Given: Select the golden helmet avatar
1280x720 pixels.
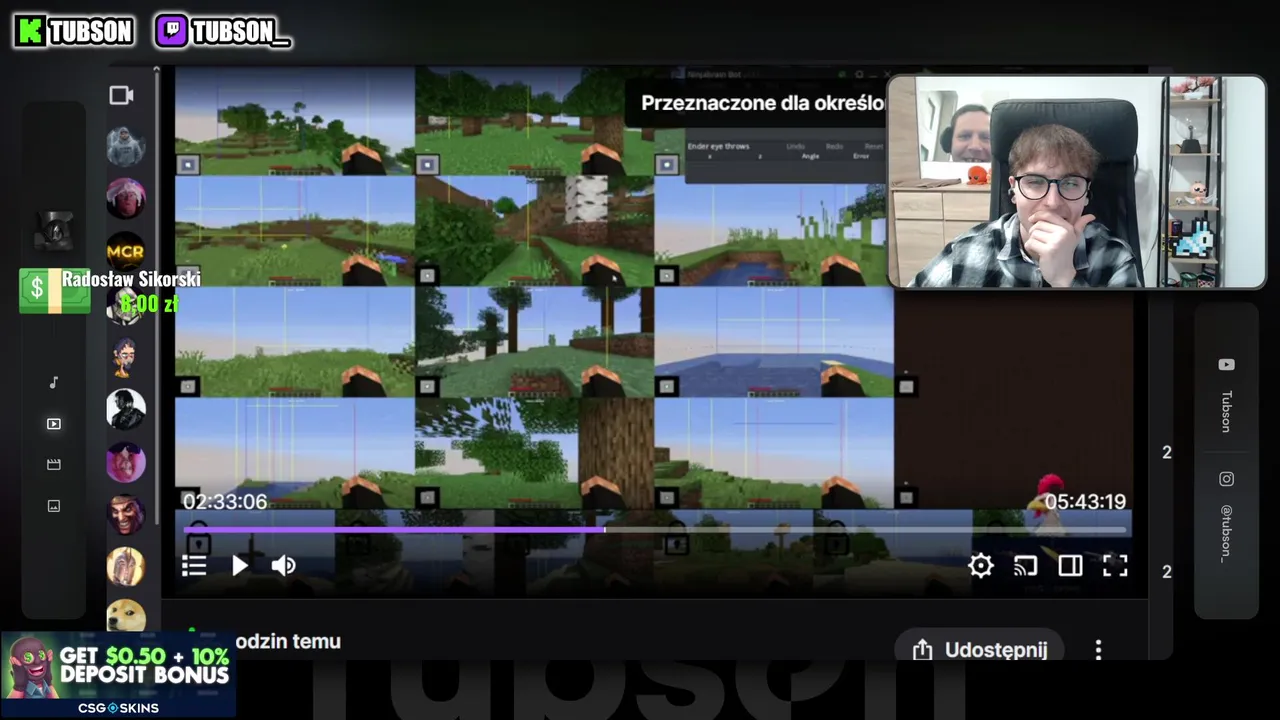Looking at the screenshot, I should tap(126, 567).
